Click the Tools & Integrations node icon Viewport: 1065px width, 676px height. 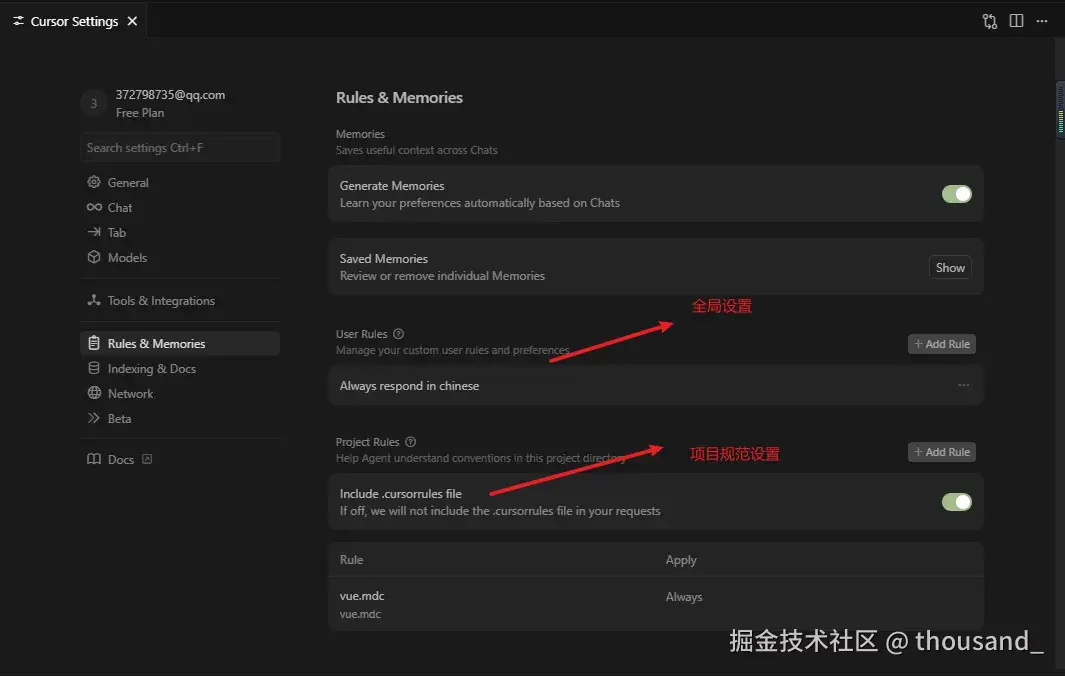click(94, 300)
